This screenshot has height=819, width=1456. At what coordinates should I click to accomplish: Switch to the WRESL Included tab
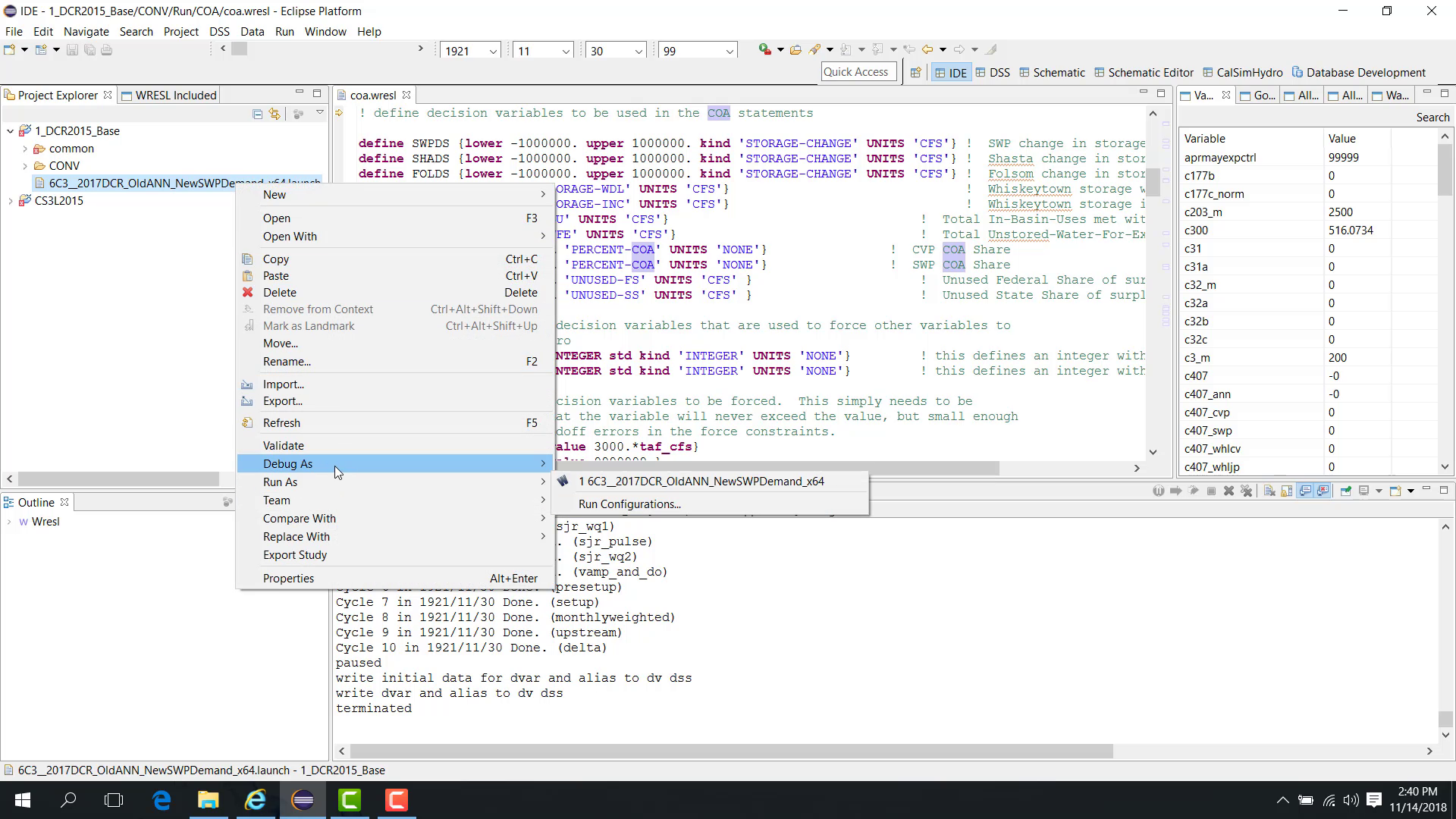168,95
